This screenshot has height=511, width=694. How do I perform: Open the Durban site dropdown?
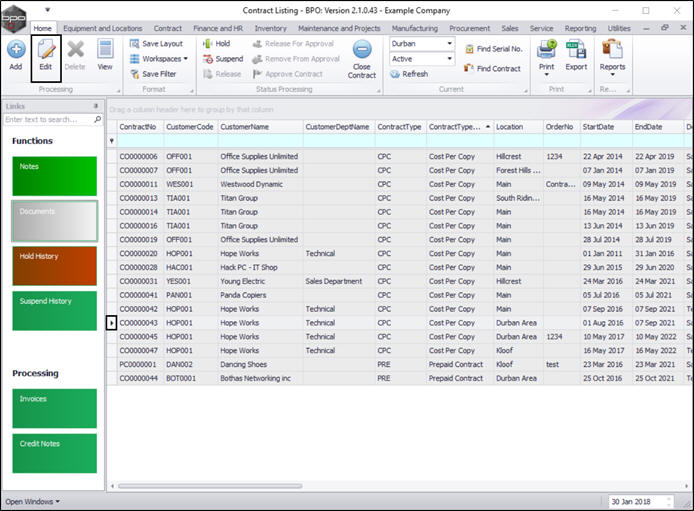coord(449,44)
